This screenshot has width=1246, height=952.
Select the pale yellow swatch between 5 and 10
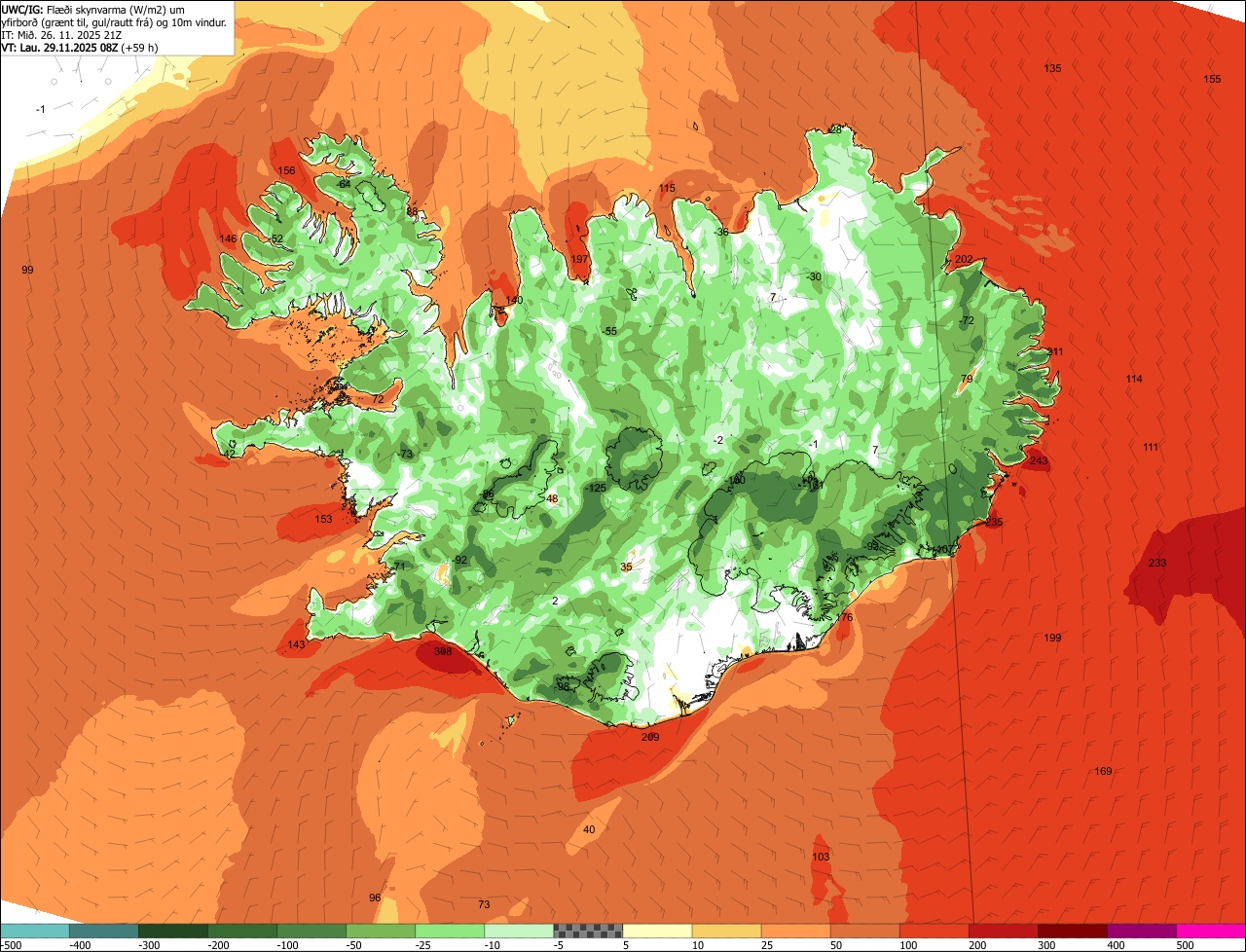click(x=656, y=932)
